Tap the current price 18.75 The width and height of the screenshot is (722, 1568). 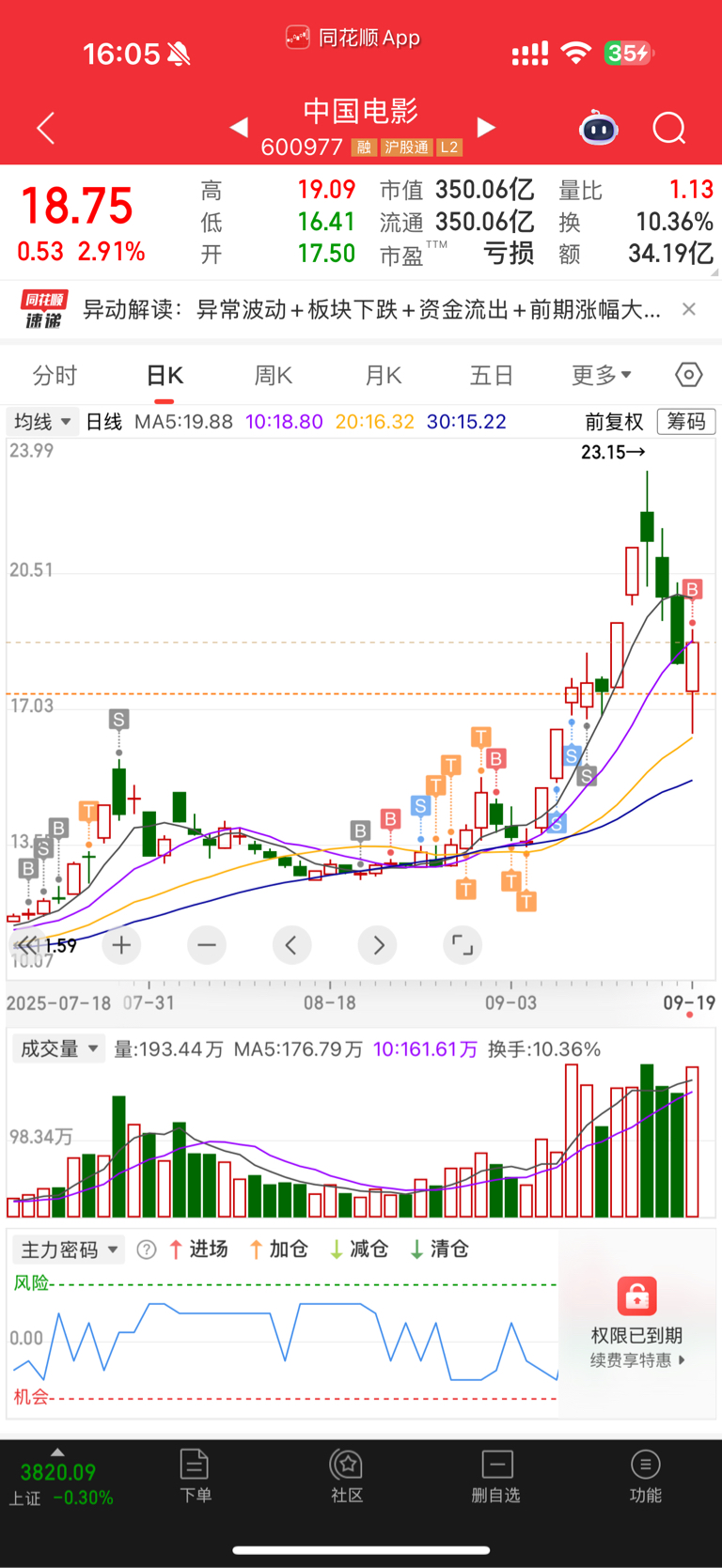pyautogui.click(x=77, y=206)
